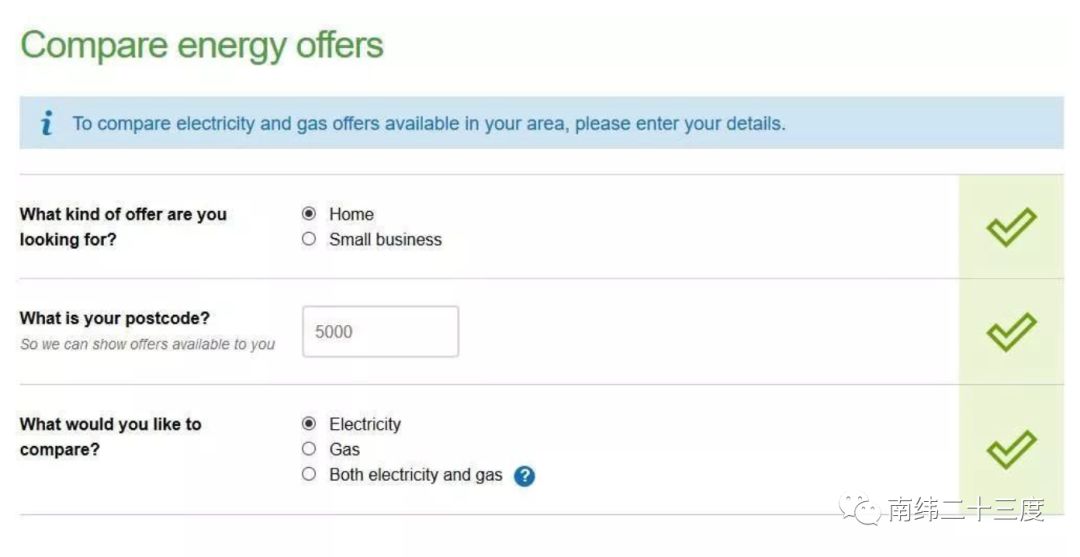This screenshot has height=557, width=1080.
Task: Click the green checkmark beside postcode
Action: [1011, 332]
